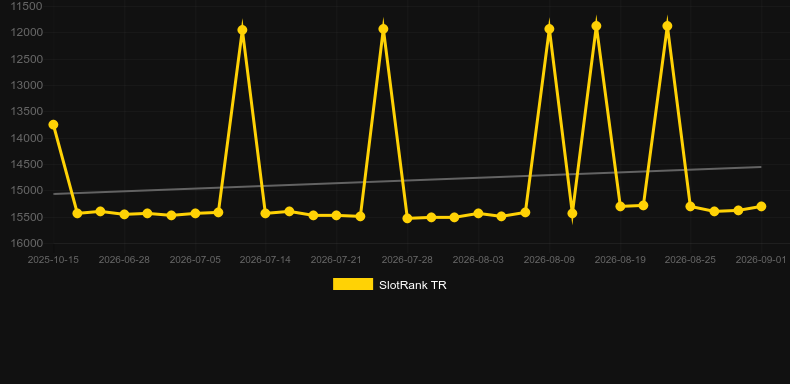Click the x-axis label 2026-07-21
This screenshot has width=790, height=384.
pyautogui.click(x=336, y=260)
